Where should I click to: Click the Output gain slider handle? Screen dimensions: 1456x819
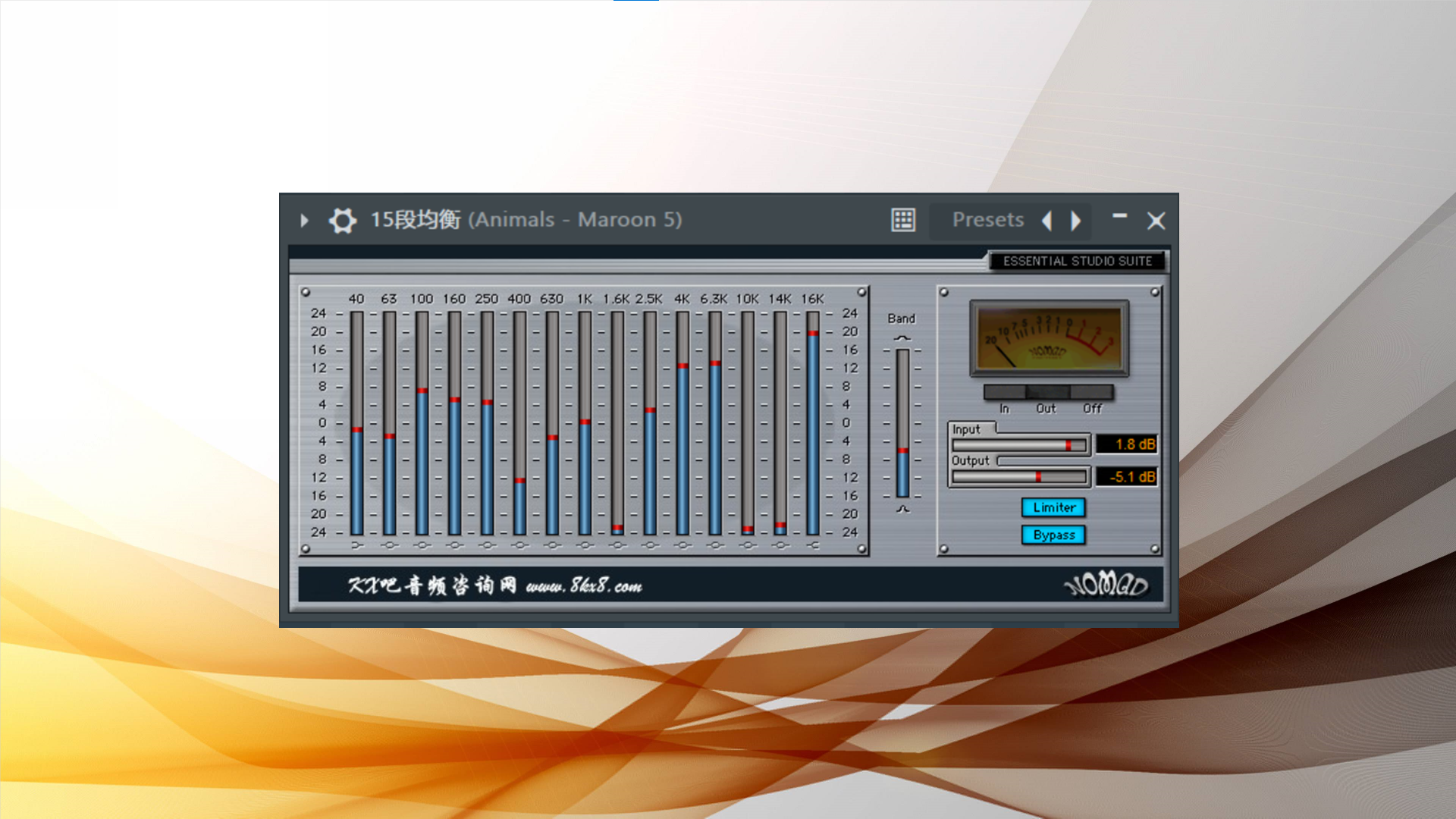coord(1038,476)
